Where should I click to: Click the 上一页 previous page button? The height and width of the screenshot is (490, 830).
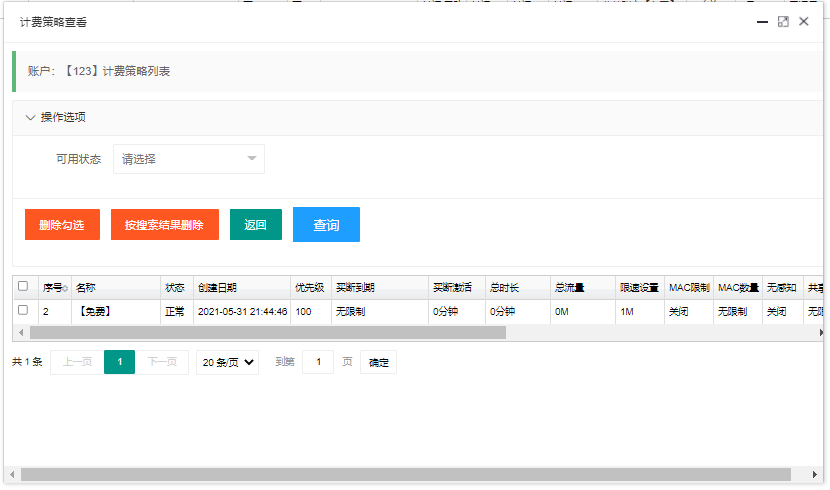coord(77,362)
